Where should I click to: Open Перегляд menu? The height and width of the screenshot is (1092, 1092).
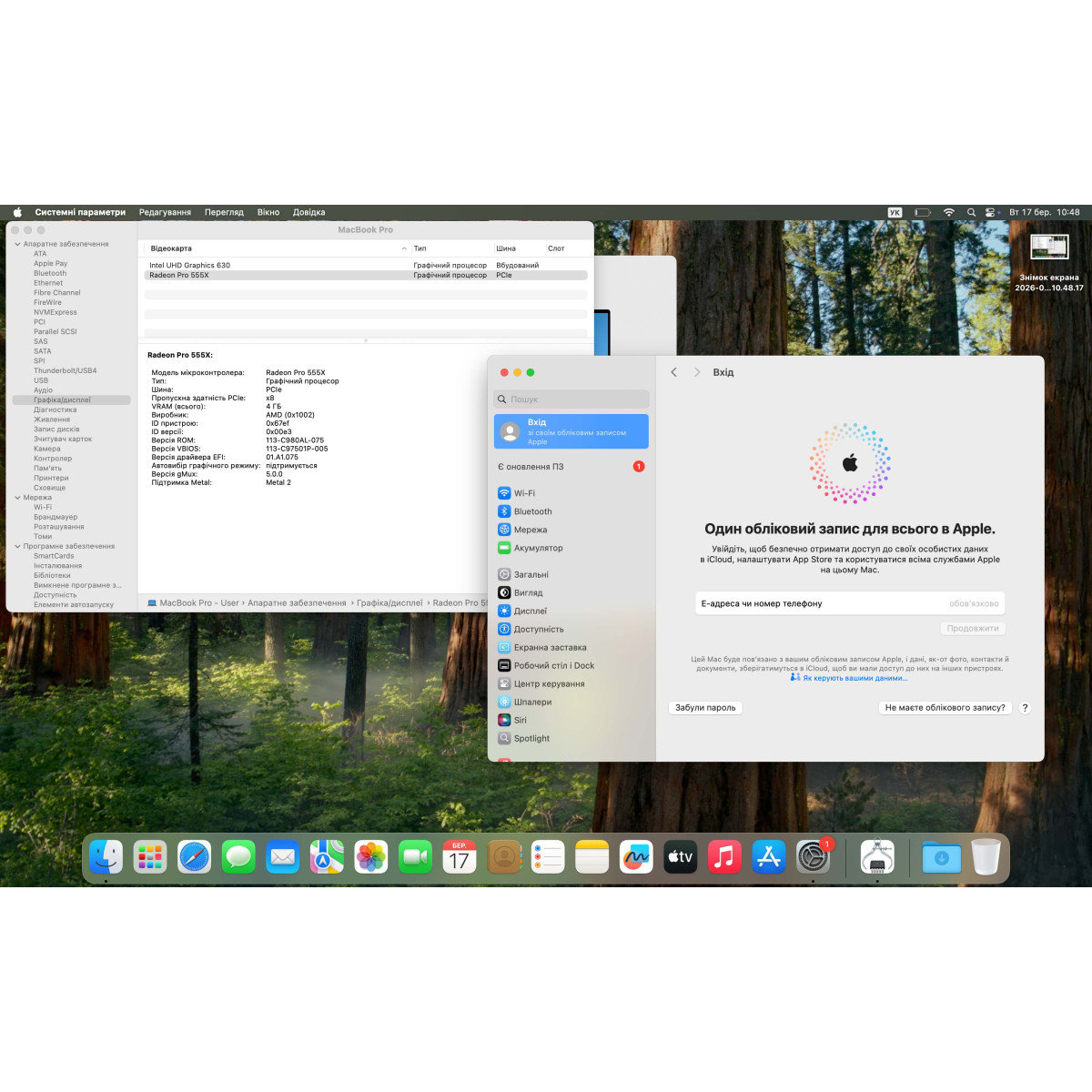(x=224, y=212)
